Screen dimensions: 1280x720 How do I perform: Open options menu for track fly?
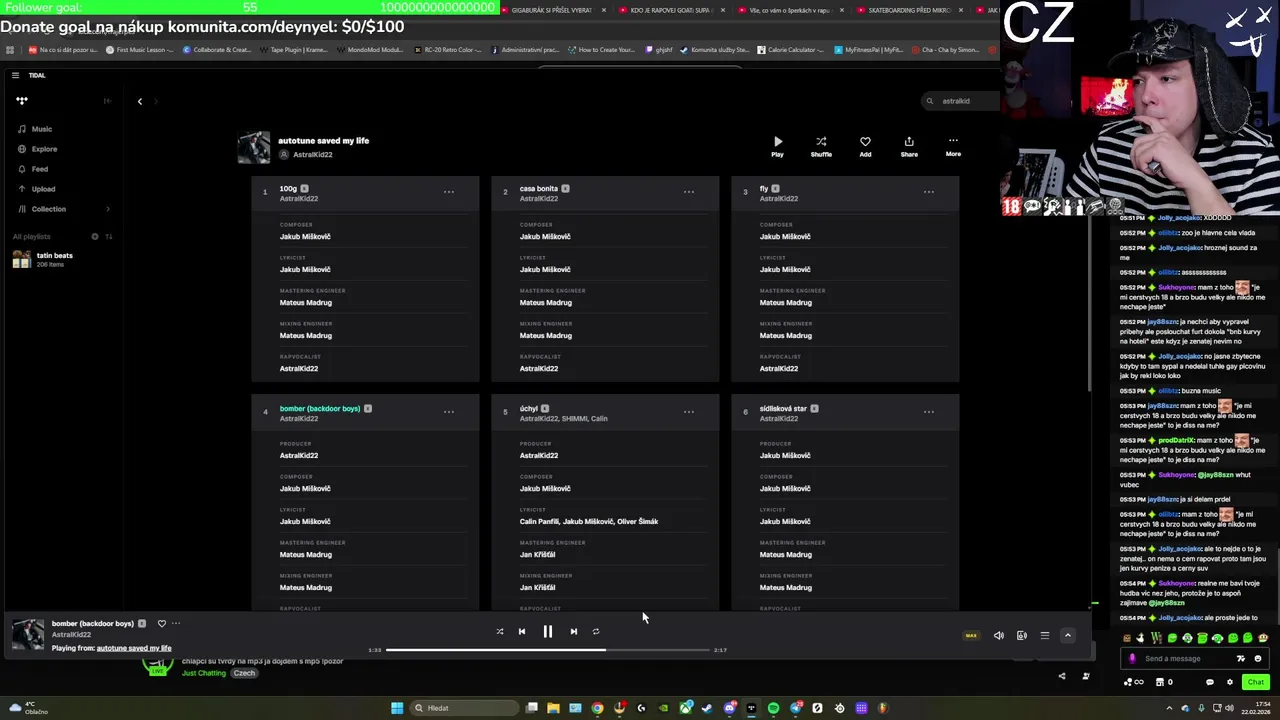click(x=929, y=192)
